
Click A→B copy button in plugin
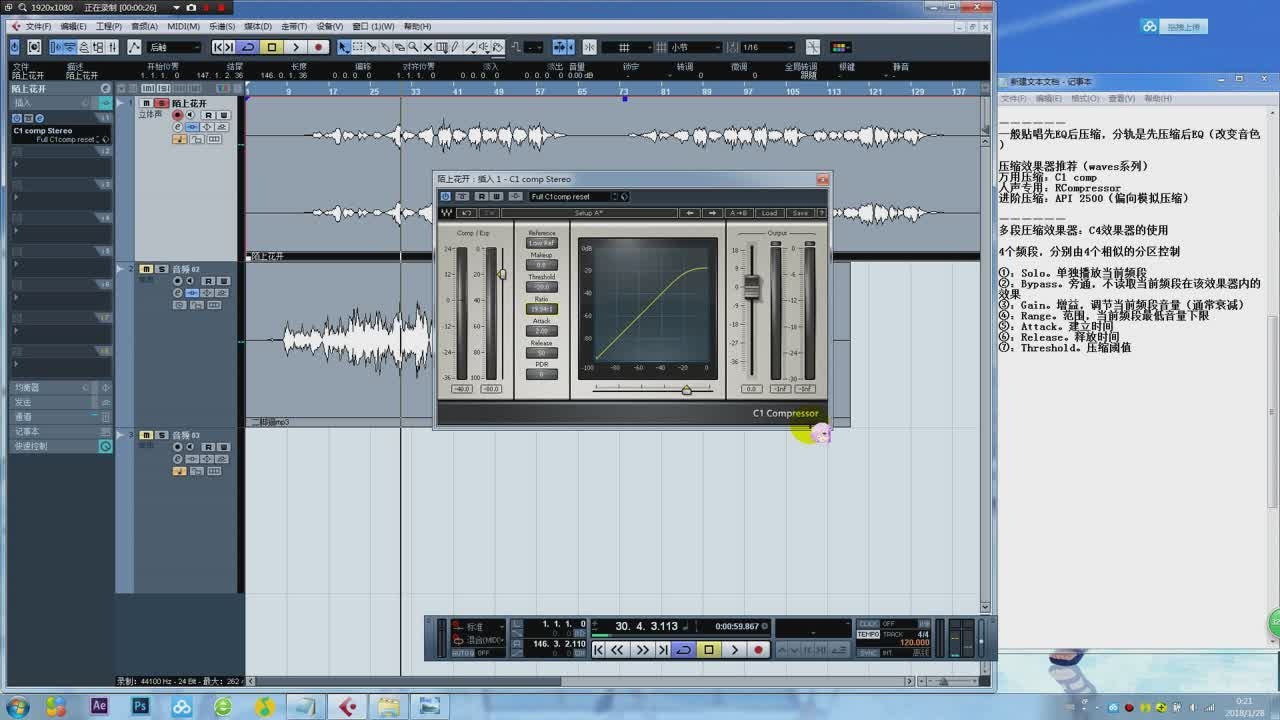pos(739,213)
